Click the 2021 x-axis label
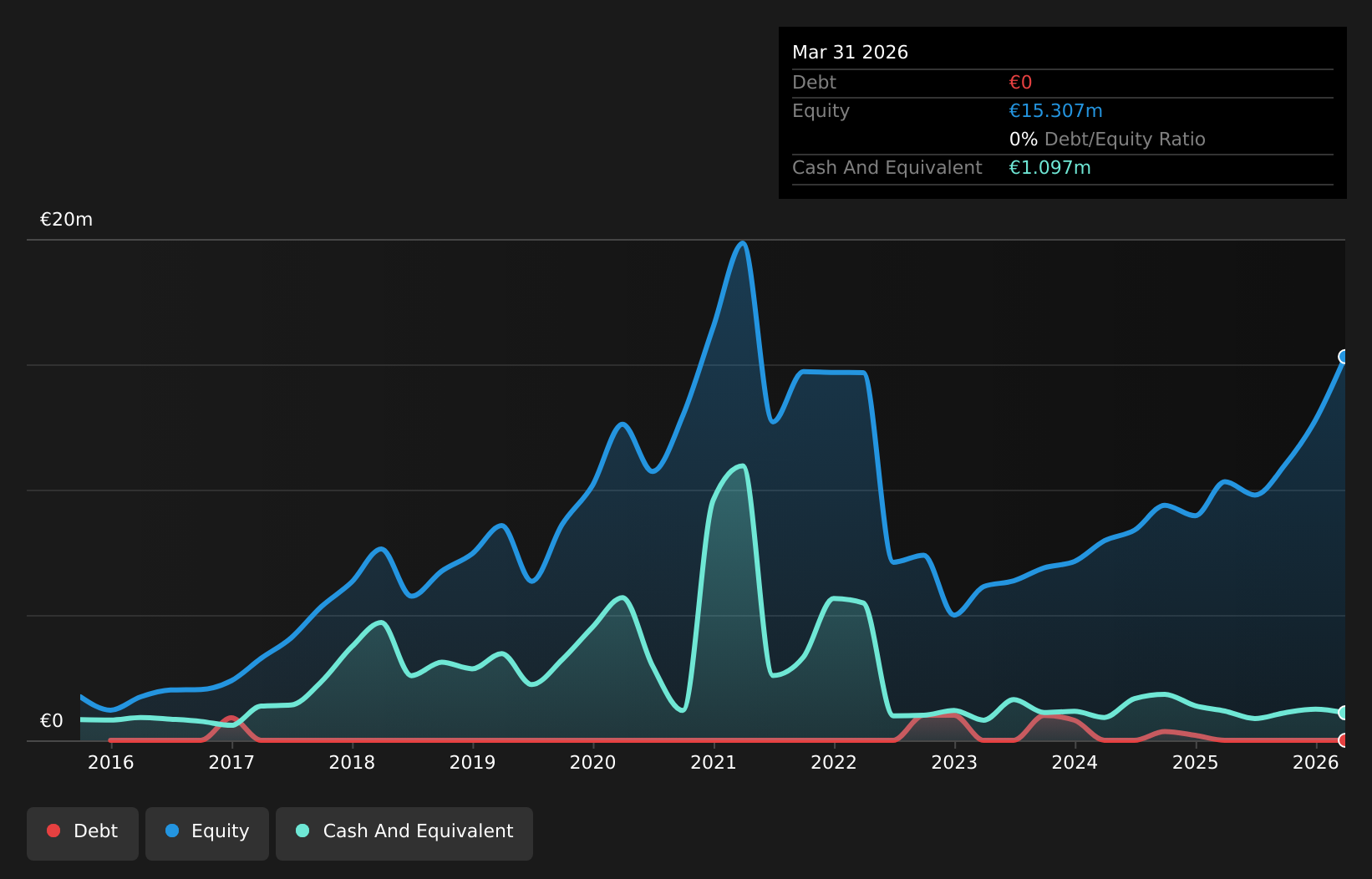 (x=714, y=762)
